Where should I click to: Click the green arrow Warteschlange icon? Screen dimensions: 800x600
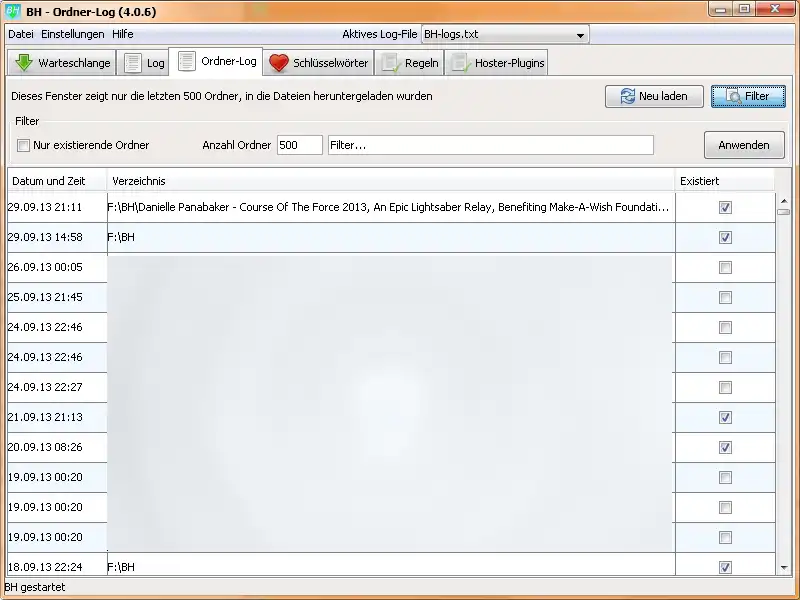click(x=24, y=63)
